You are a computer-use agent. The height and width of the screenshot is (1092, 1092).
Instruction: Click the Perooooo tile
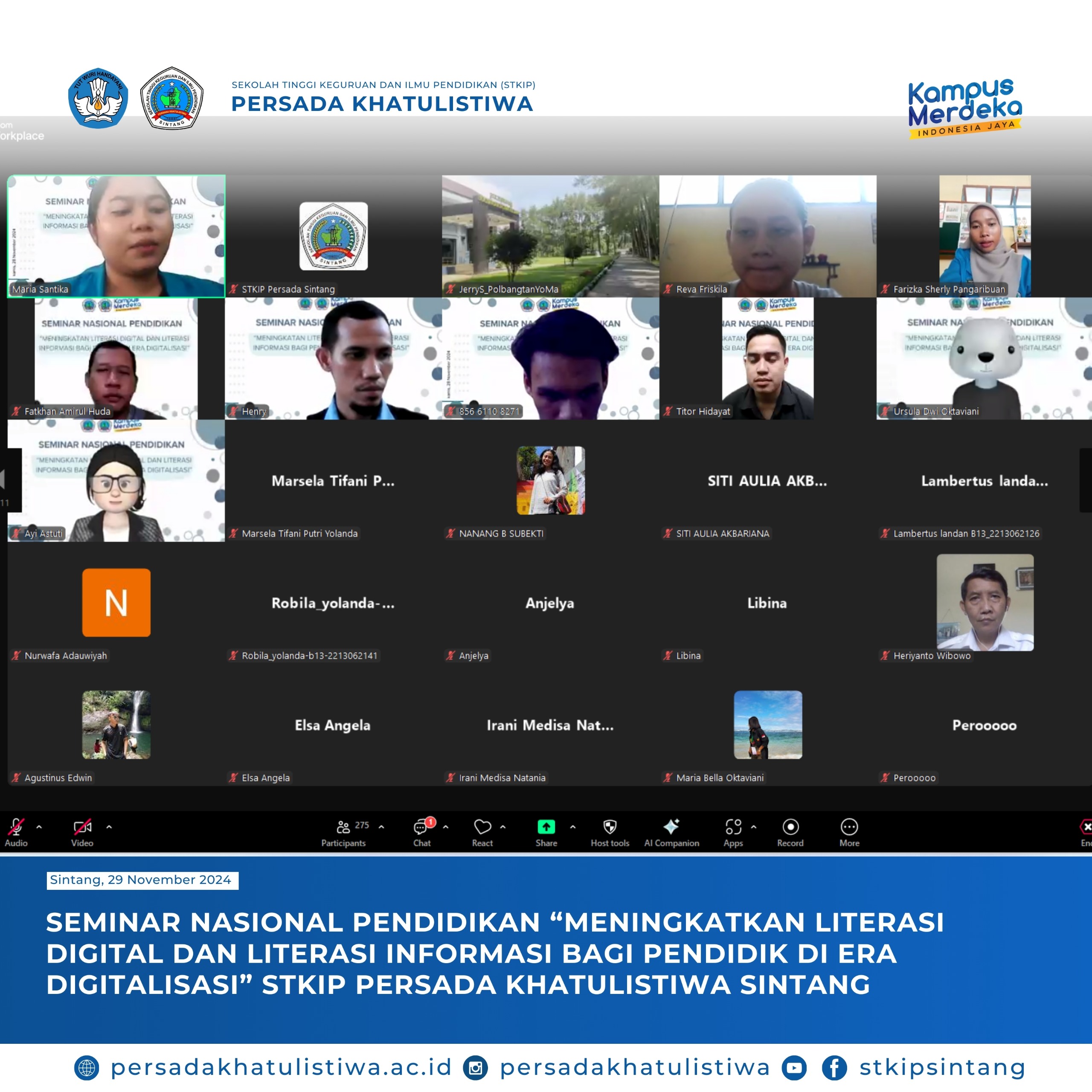pyautogui.click(x=985, y=725)
